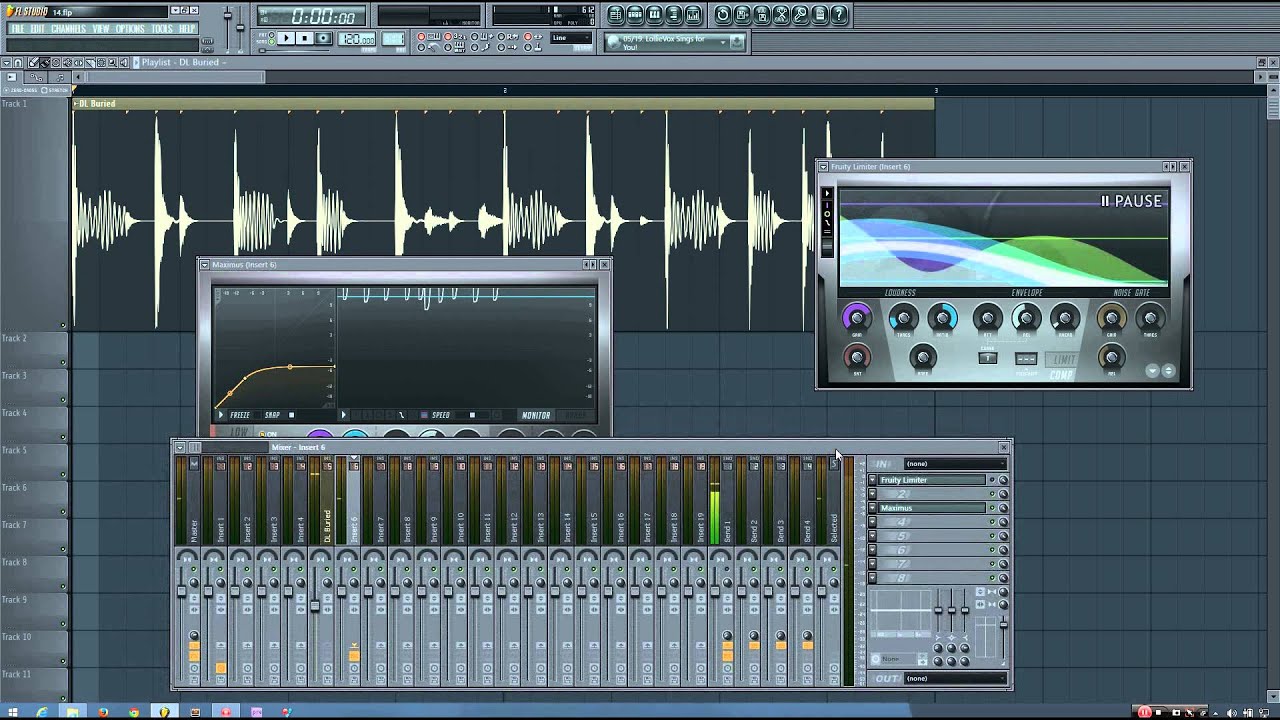Open mixer input (none) selector
The height and width of the screenshot is (720, 1280).
955,463
